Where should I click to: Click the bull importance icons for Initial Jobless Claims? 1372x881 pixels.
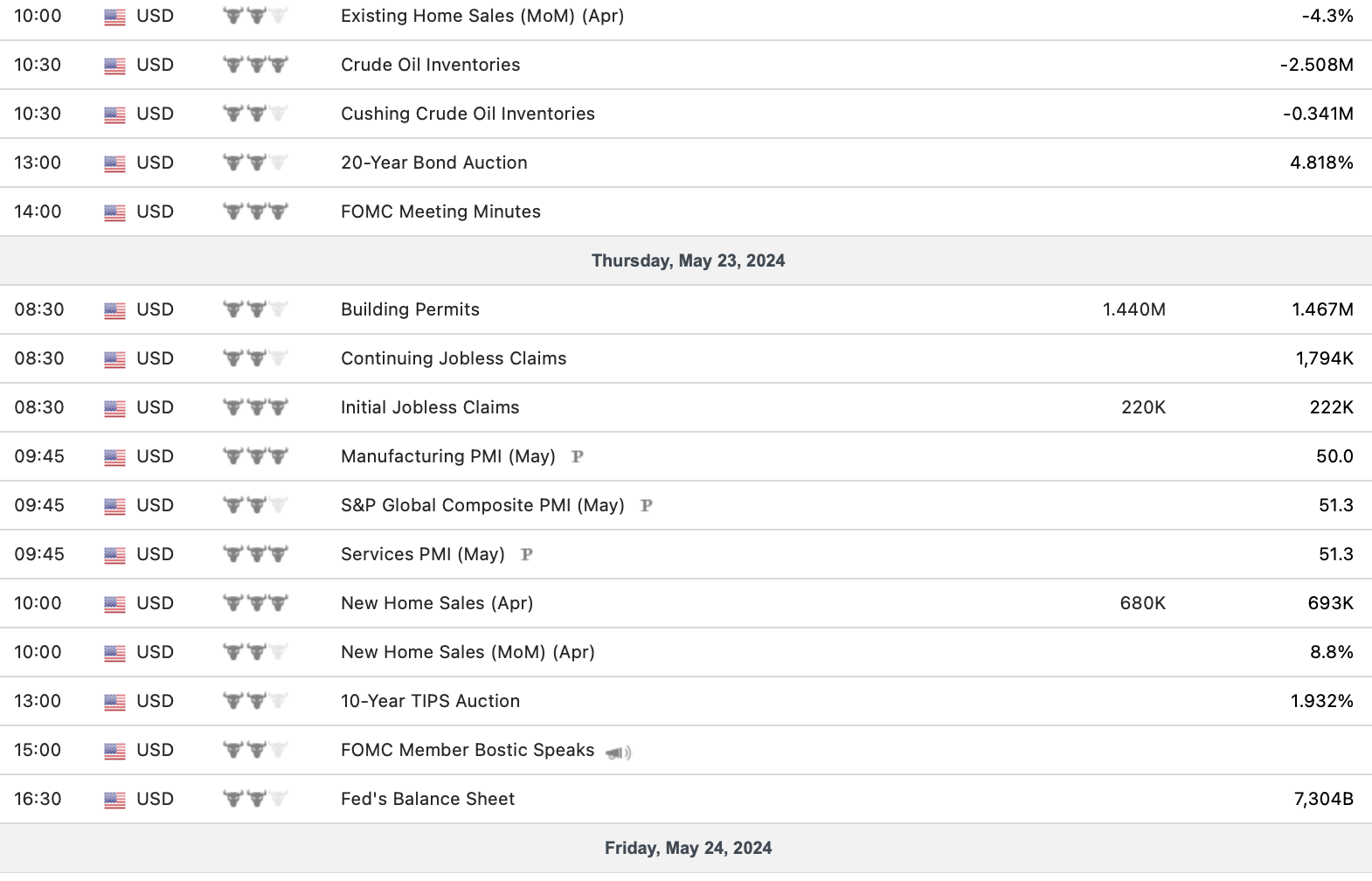tap(255, 407)
